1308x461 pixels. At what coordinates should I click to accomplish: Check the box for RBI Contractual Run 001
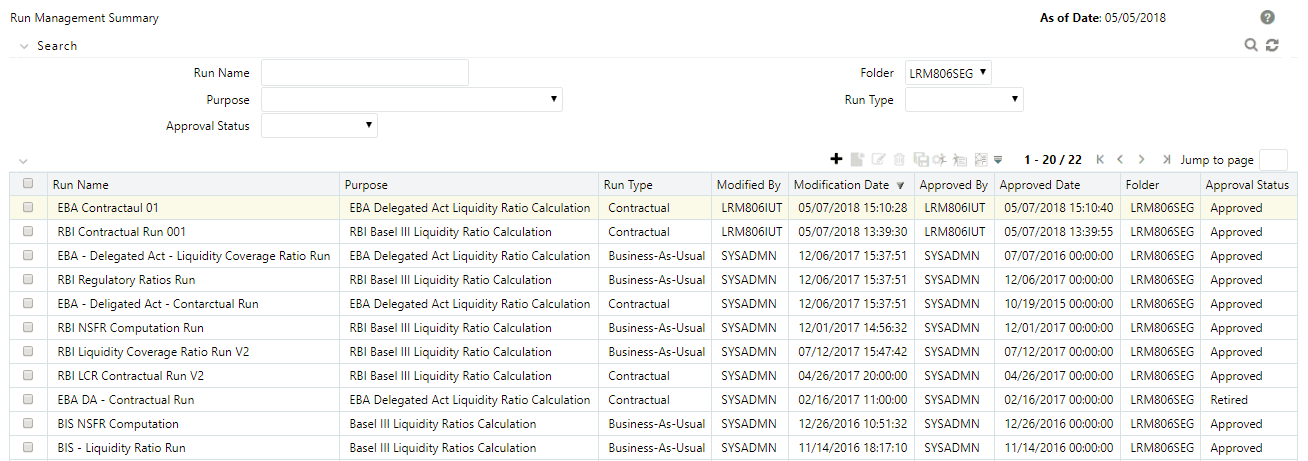coord(28,232)
